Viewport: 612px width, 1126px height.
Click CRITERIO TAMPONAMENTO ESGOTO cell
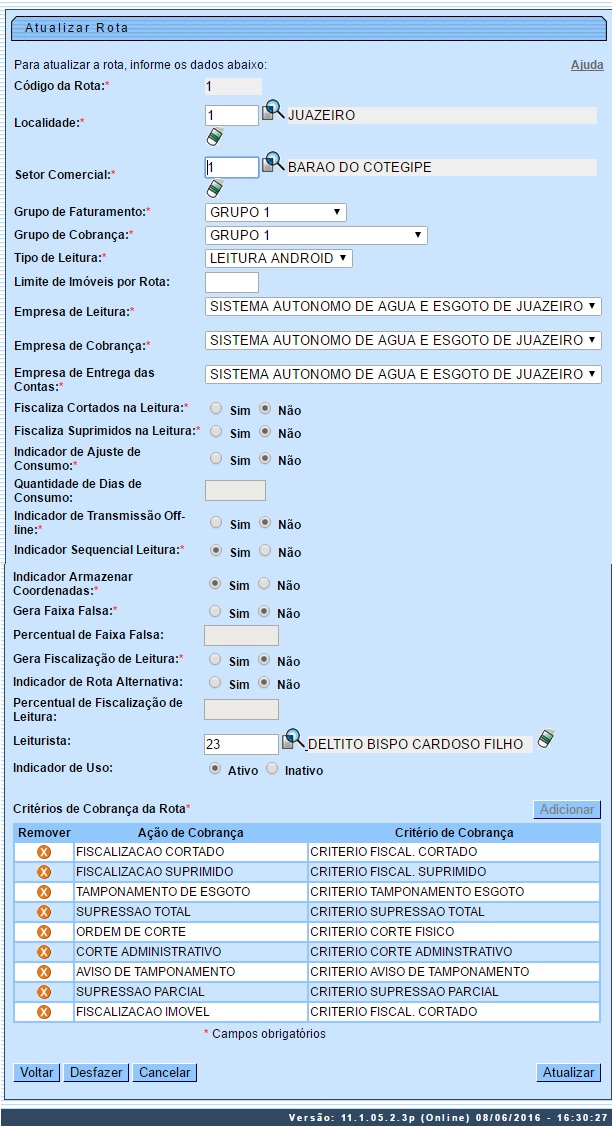[454, 892]
